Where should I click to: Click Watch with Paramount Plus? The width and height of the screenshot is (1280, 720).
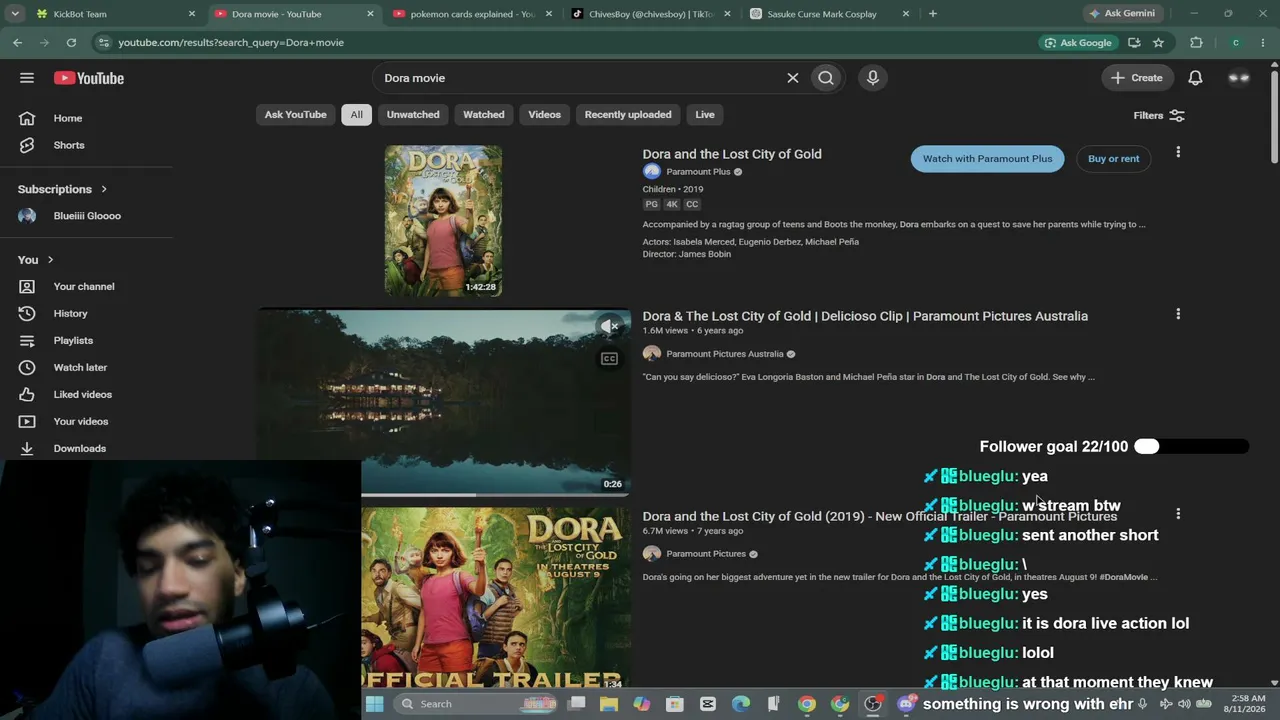tap(987, 159)
